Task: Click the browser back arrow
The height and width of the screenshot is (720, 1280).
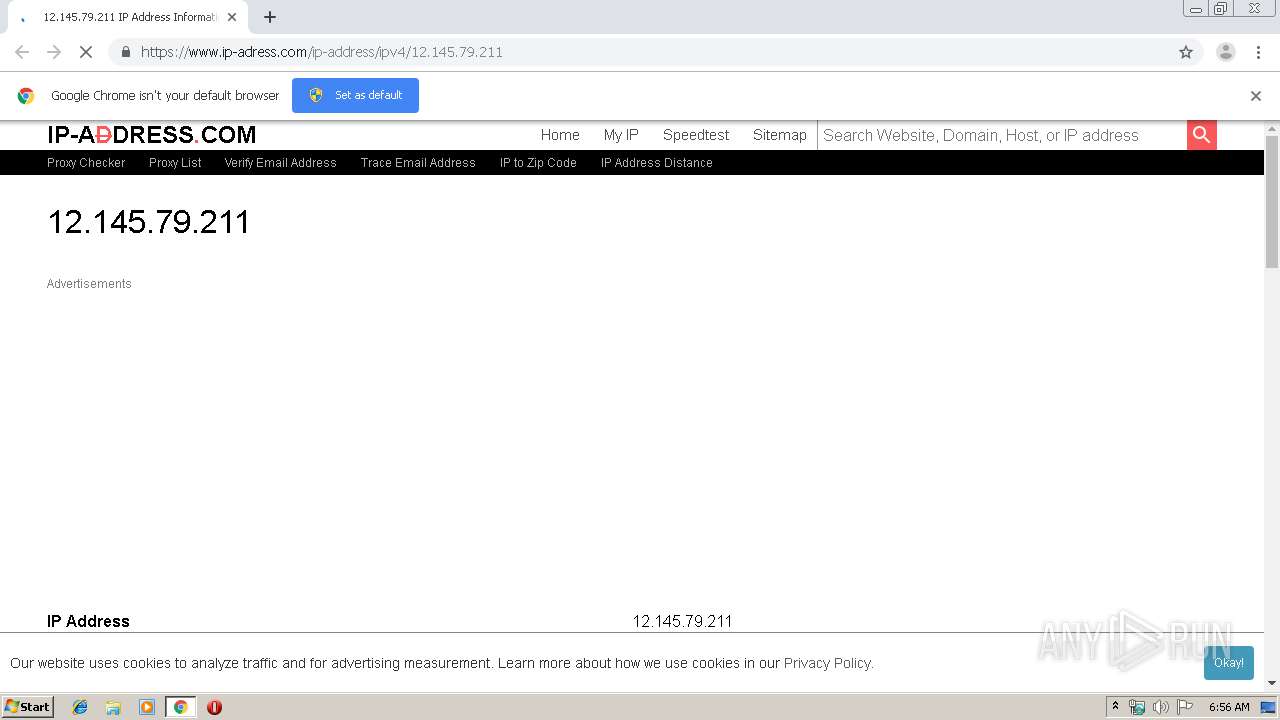Action: 22,52
